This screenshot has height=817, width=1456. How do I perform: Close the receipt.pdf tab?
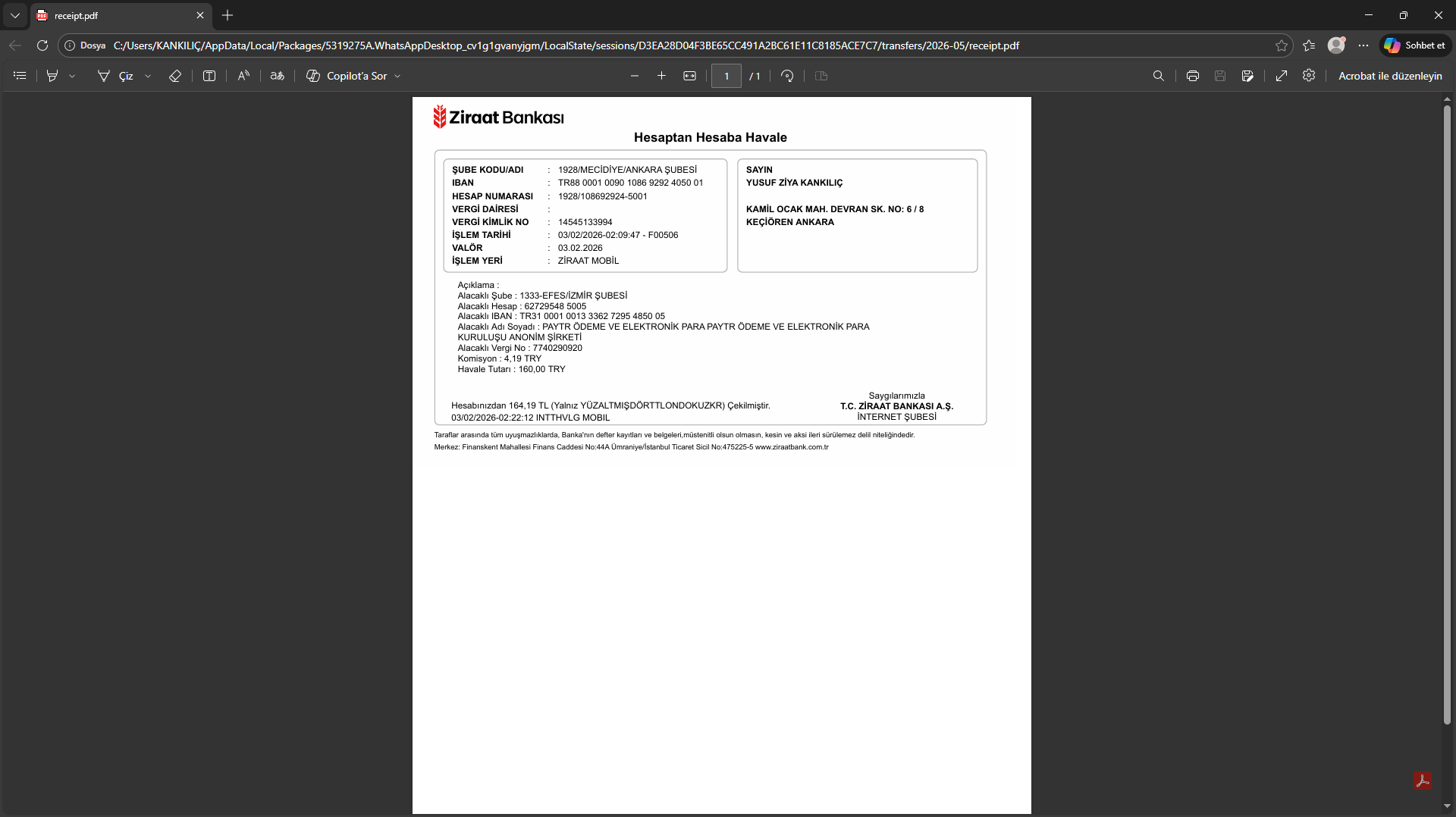[200, 15]
